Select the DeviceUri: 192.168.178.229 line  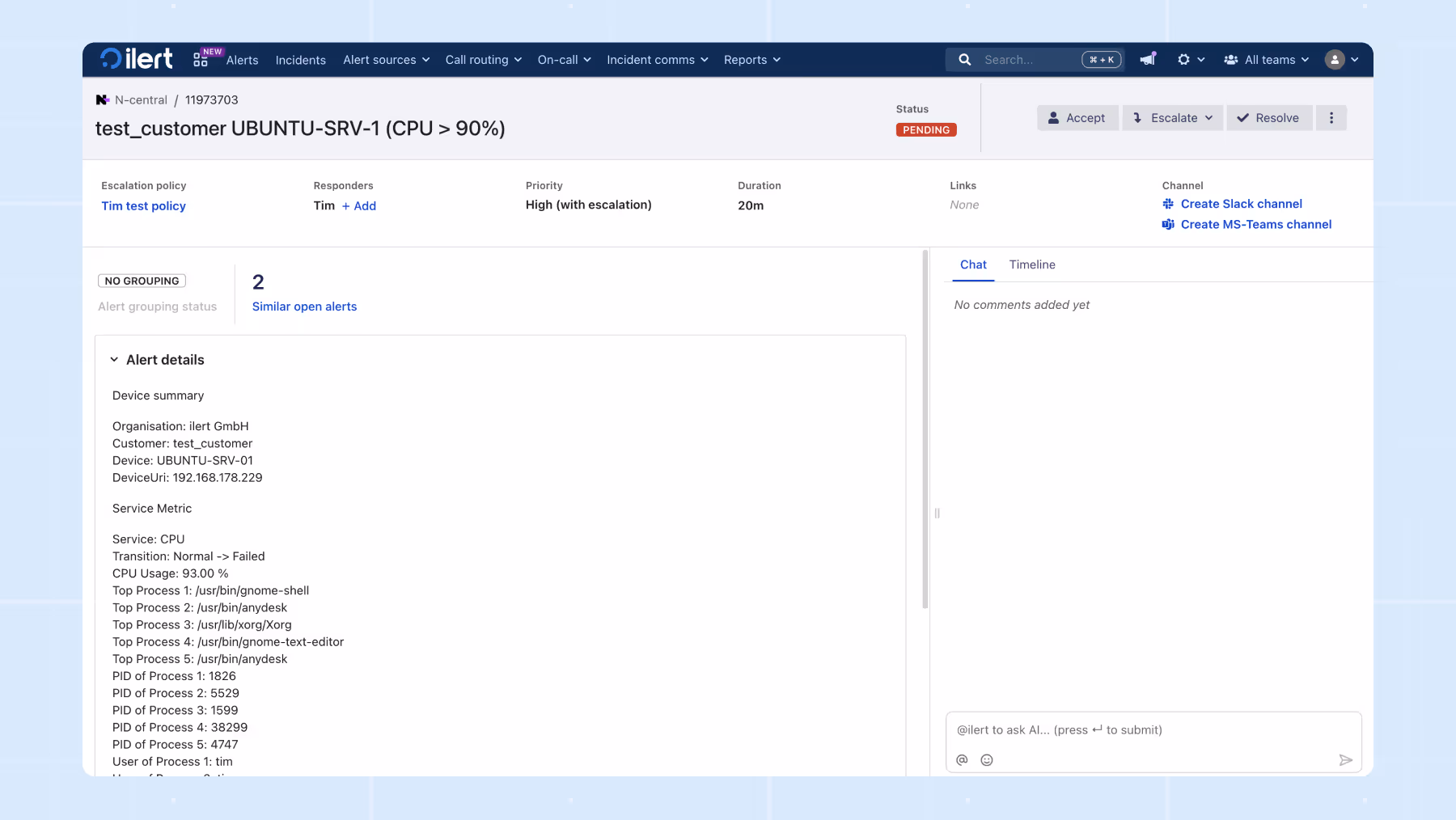(188, 478)
